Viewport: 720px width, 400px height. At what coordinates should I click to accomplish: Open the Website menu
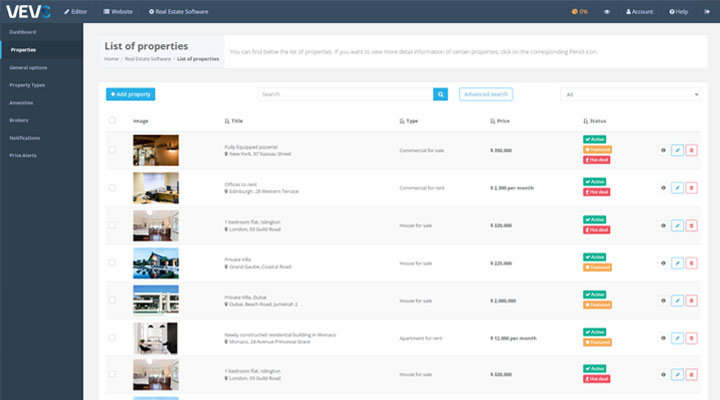(118, 11)
